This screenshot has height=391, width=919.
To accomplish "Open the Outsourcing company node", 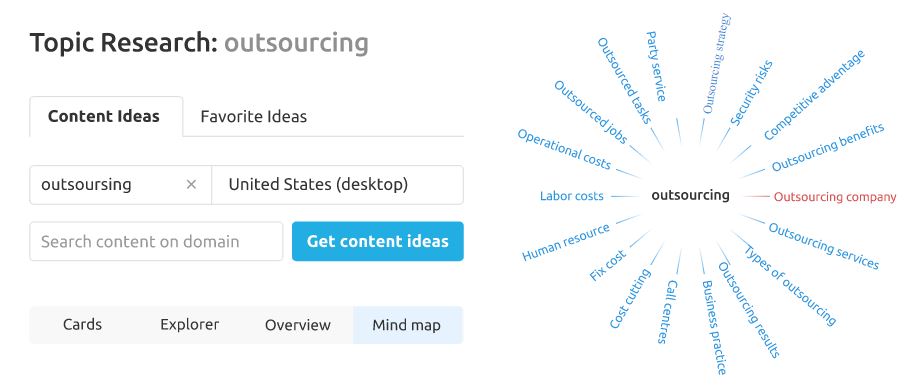I will [x=835, y=197].
